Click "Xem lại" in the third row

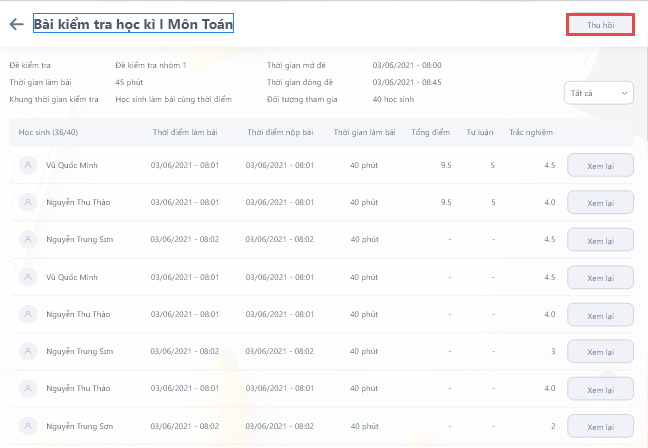600,240
